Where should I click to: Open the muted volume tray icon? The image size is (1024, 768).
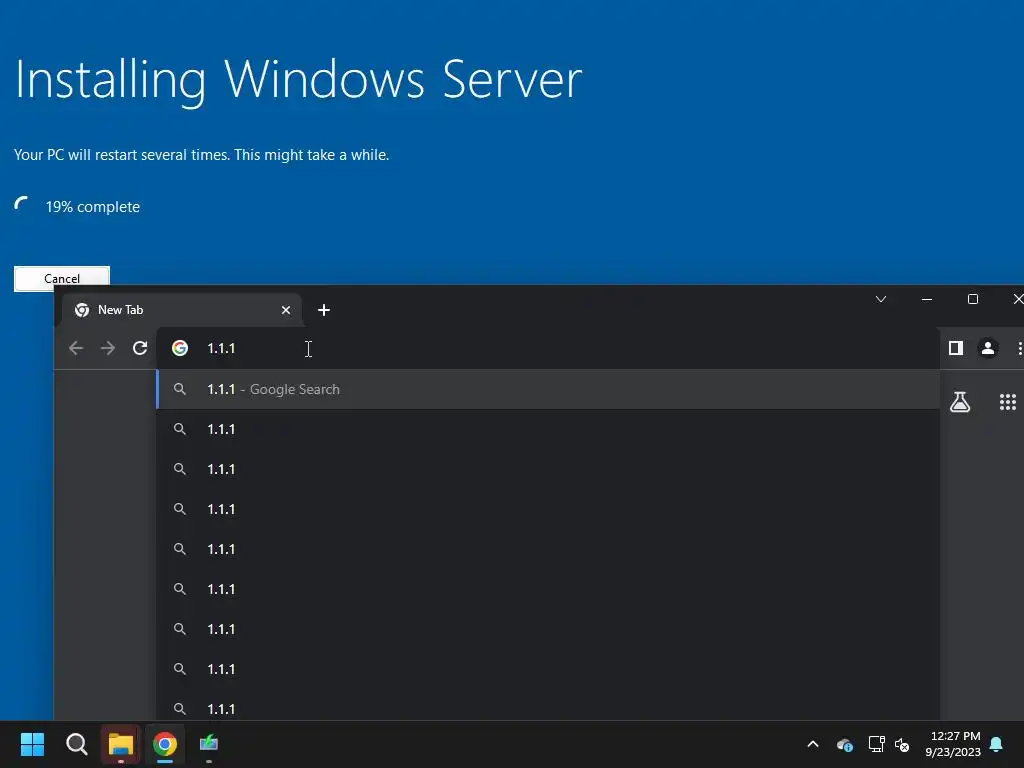tap(903, 744)
